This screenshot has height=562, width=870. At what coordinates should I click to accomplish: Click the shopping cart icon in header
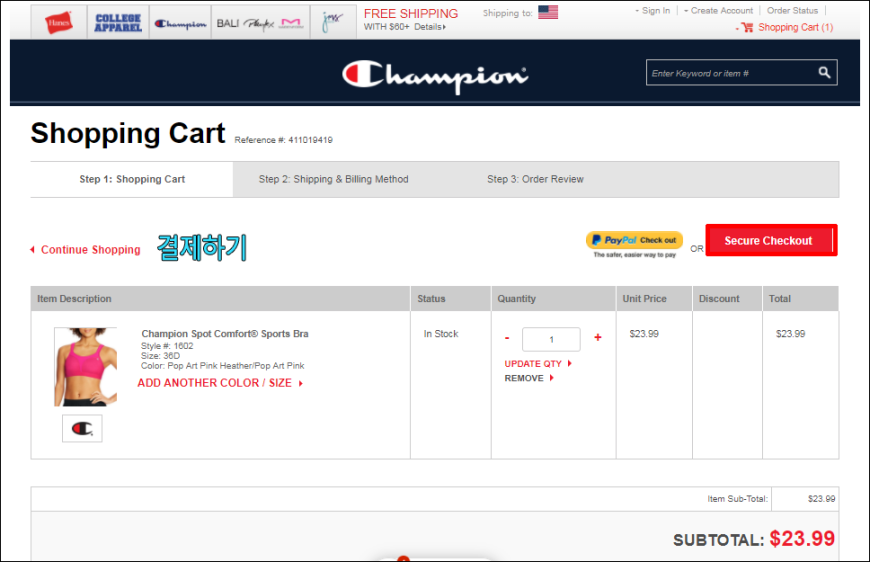(x=747, y=27)
